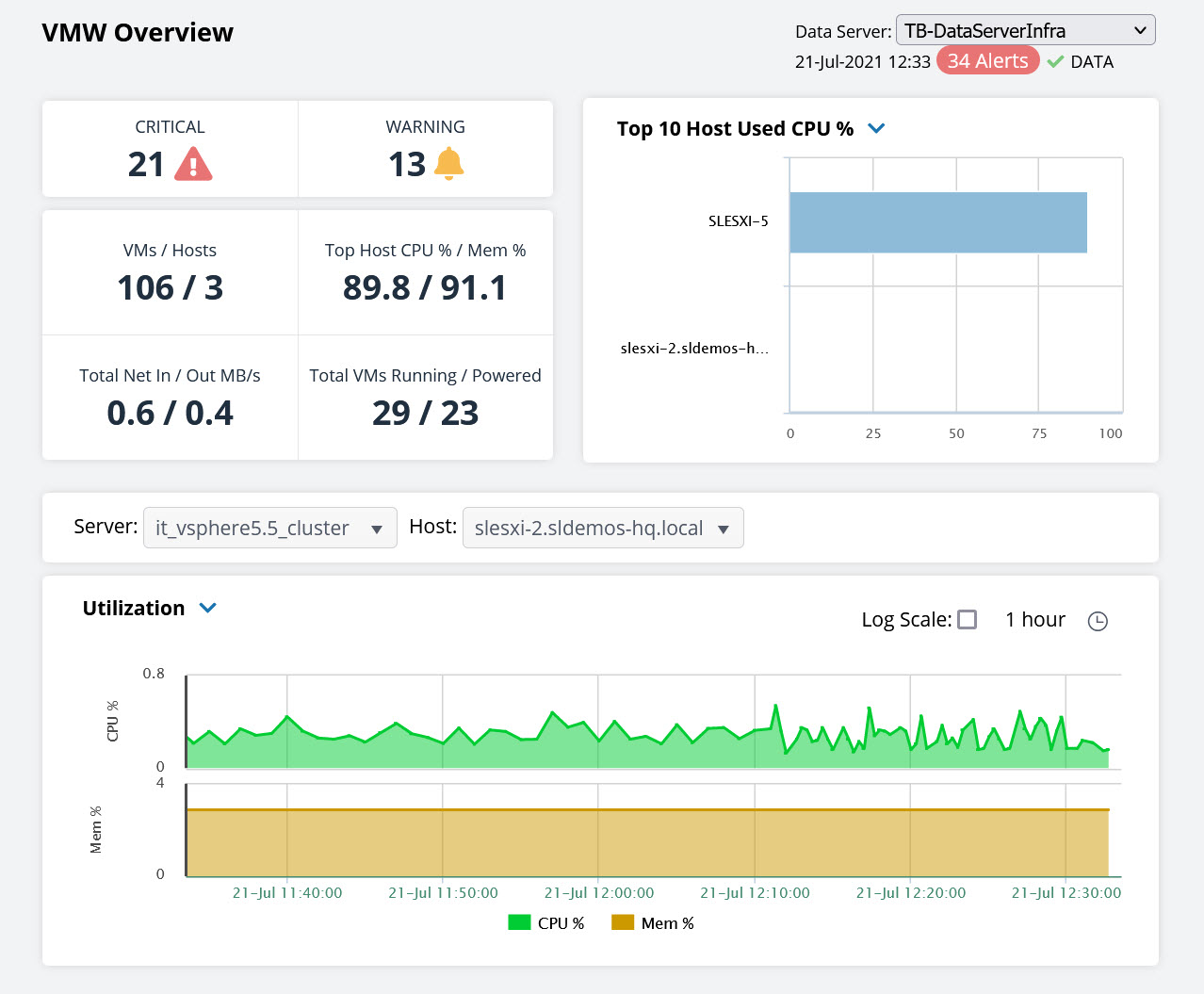Expand the Server it_vsphere5.5_cluster dropdown

coord(269,528)
